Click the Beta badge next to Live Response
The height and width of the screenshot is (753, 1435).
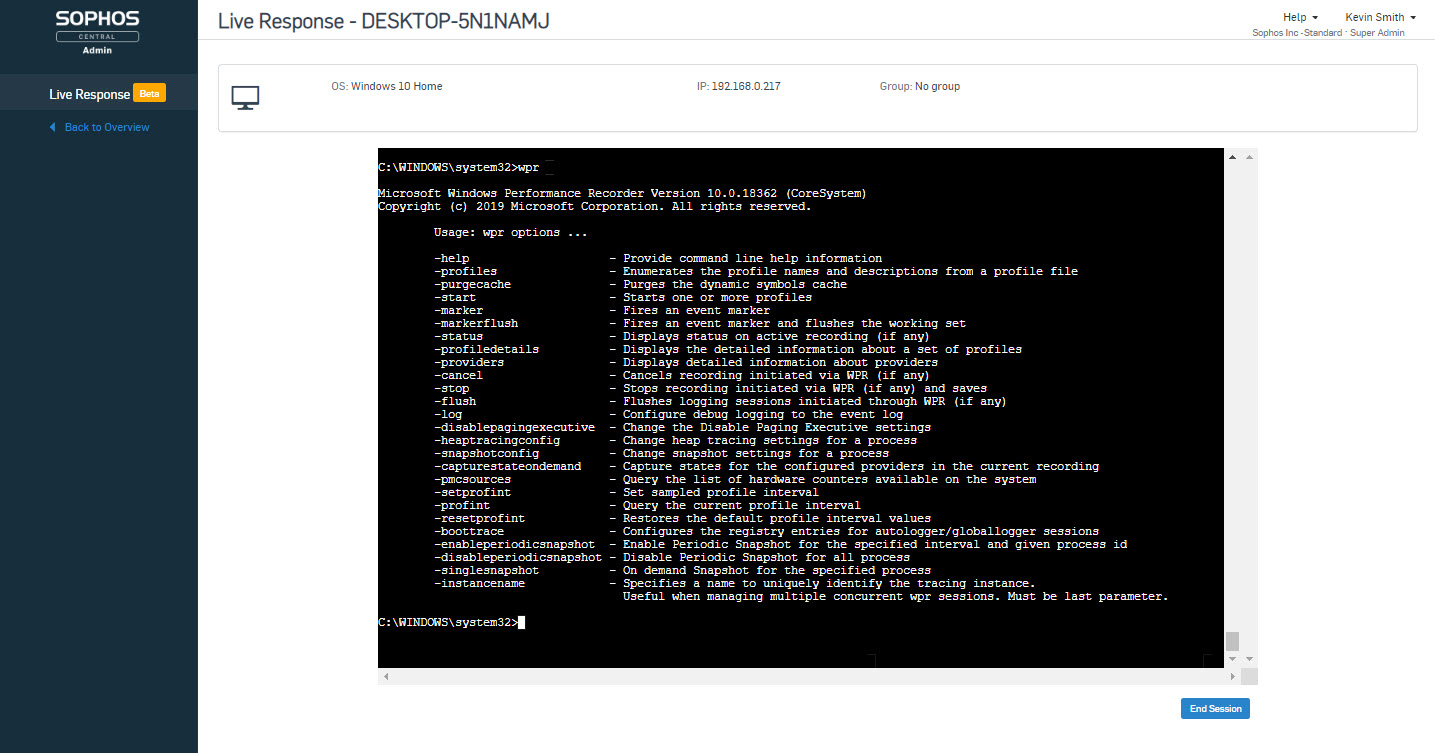149,93
